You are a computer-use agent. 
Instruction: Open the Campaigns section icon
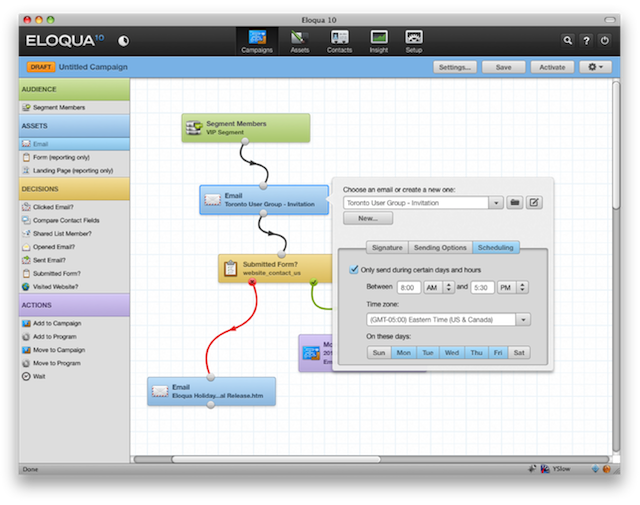[x=257, y=41]
